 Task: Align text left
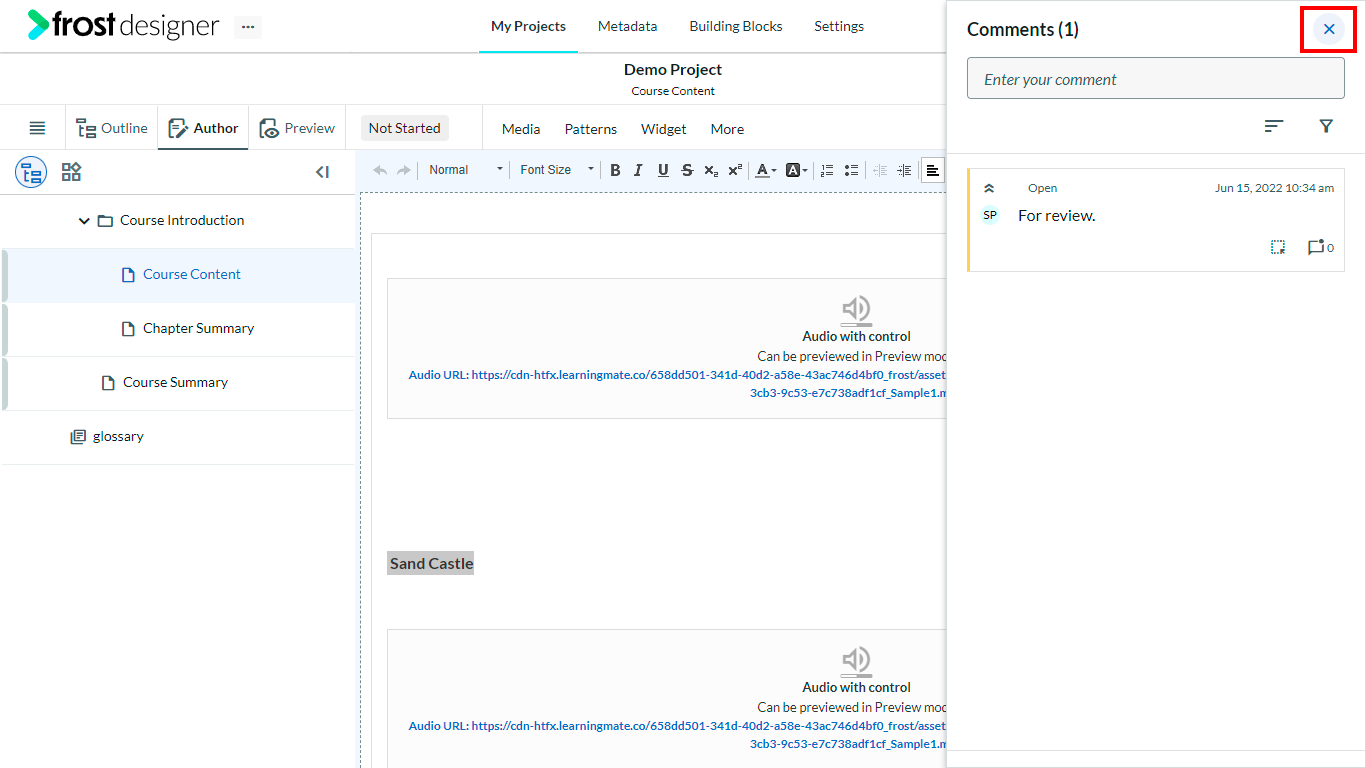932,170
